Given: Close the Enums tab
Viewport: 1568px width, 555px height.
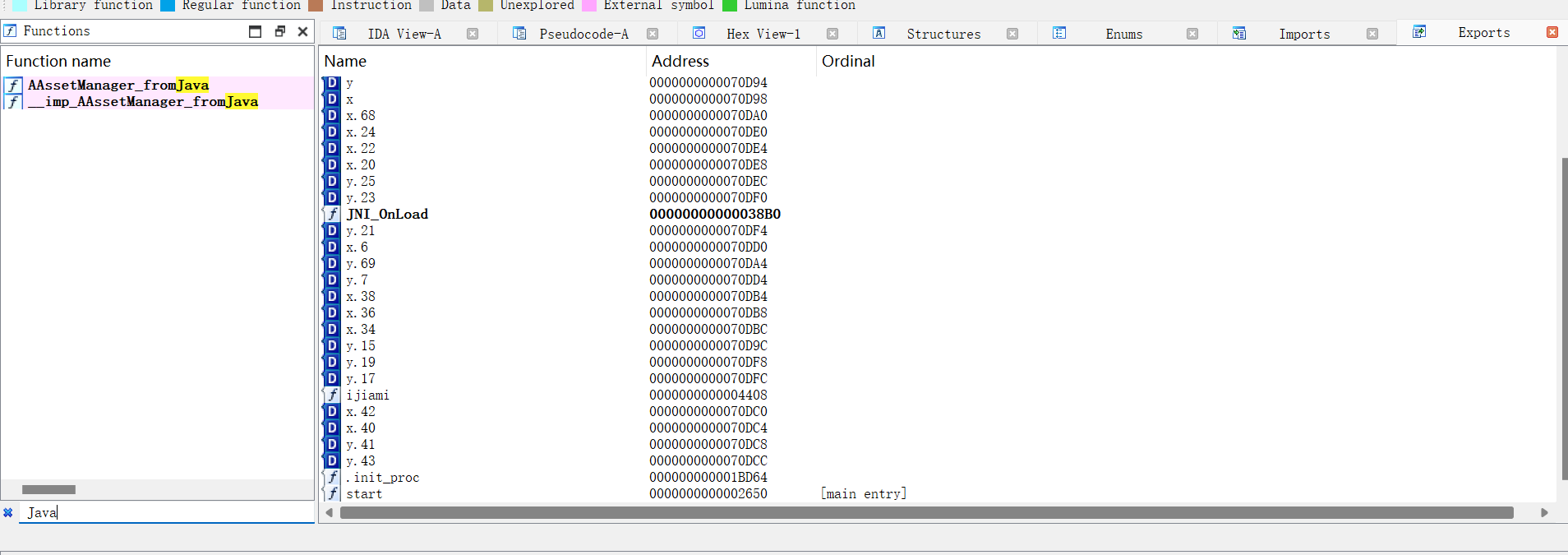Looking at the screenshot, I should tap(1192, 34).
